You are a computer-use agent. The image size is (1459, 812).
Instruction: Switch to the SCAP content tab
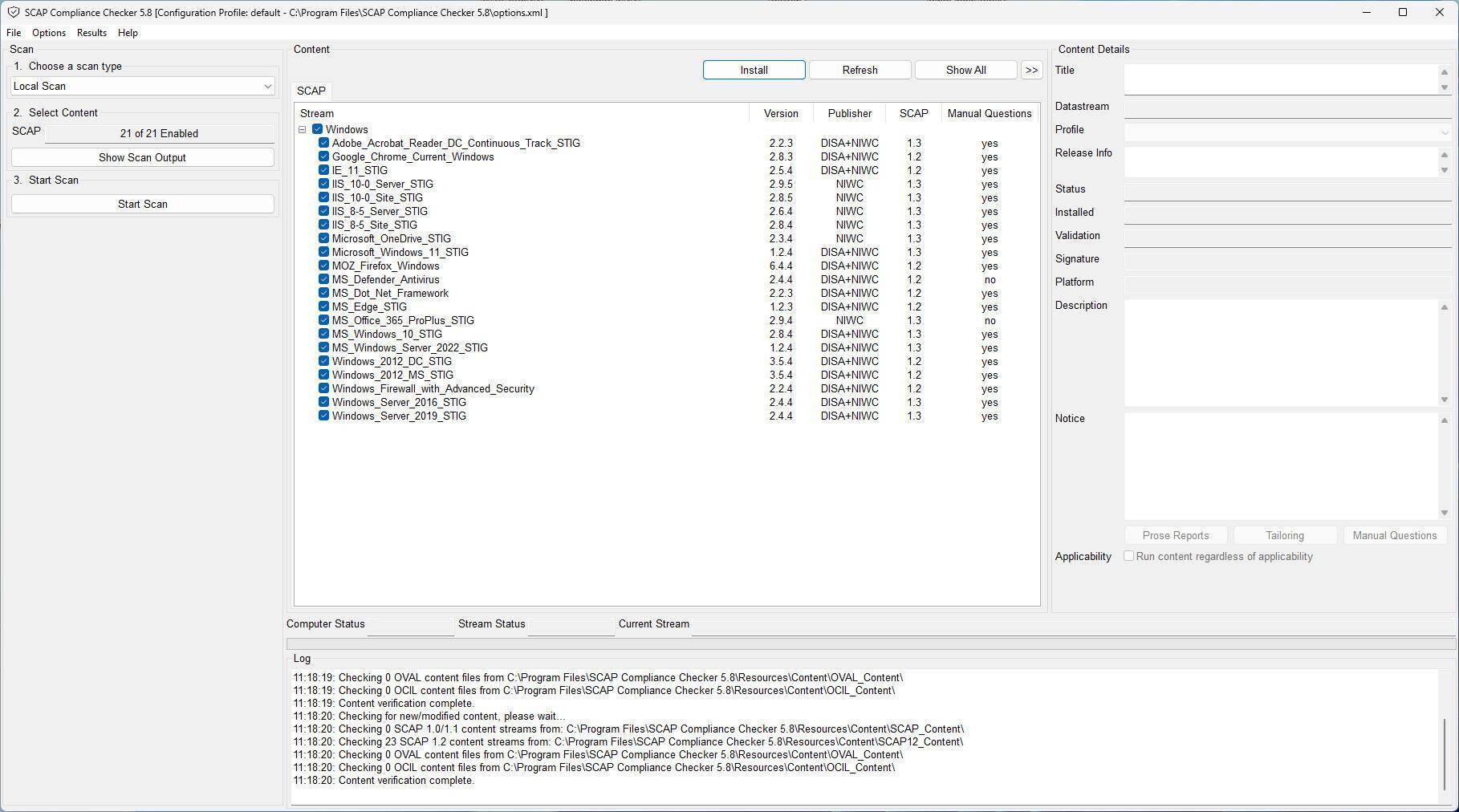tap(311, 91)
